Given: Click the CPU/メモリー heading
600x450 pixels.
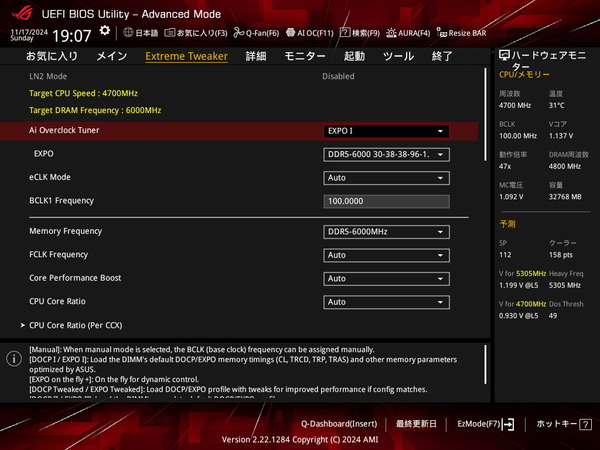Looking at the screenshot, I should 524,75.
